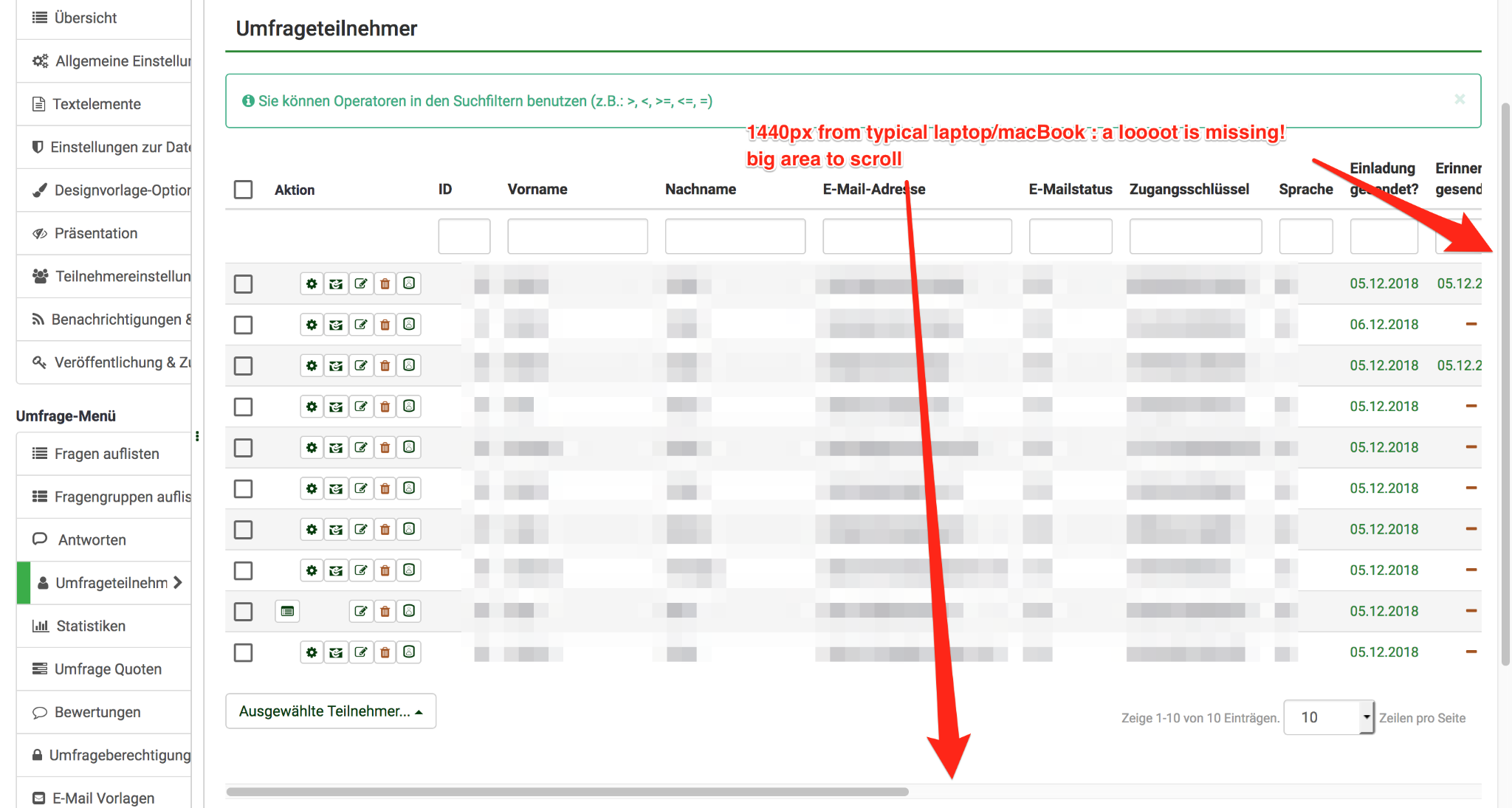The image size is (1512, 808).
Task: Gear icon in the last participant row
Action: tap(312, 652)
